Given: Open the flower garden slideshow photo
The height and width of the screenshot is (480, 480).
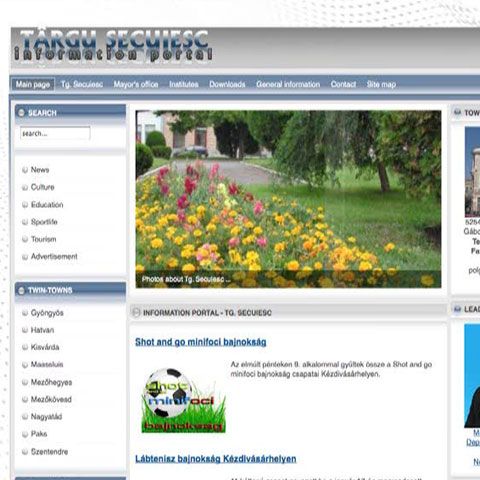Looking at the screenshot, I should point(288,199).
